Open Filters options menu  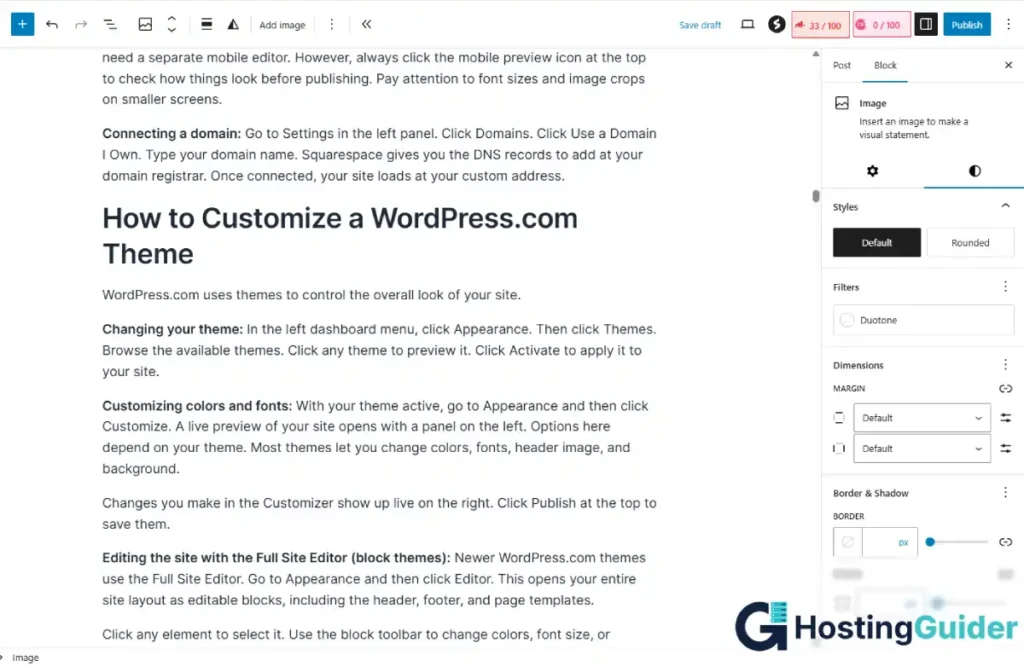[1006, 287]
